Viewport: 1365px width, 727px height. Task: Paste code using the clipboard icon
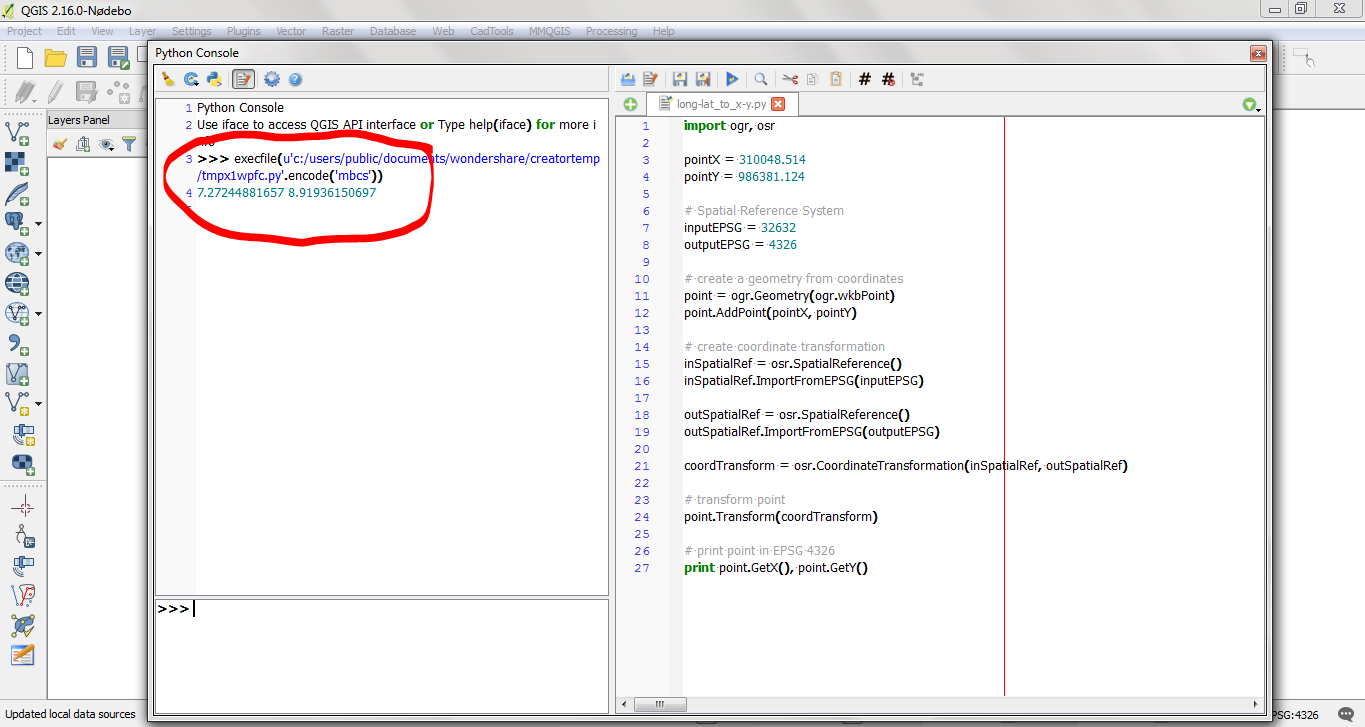pyautogui.click(x=837, y=78)
